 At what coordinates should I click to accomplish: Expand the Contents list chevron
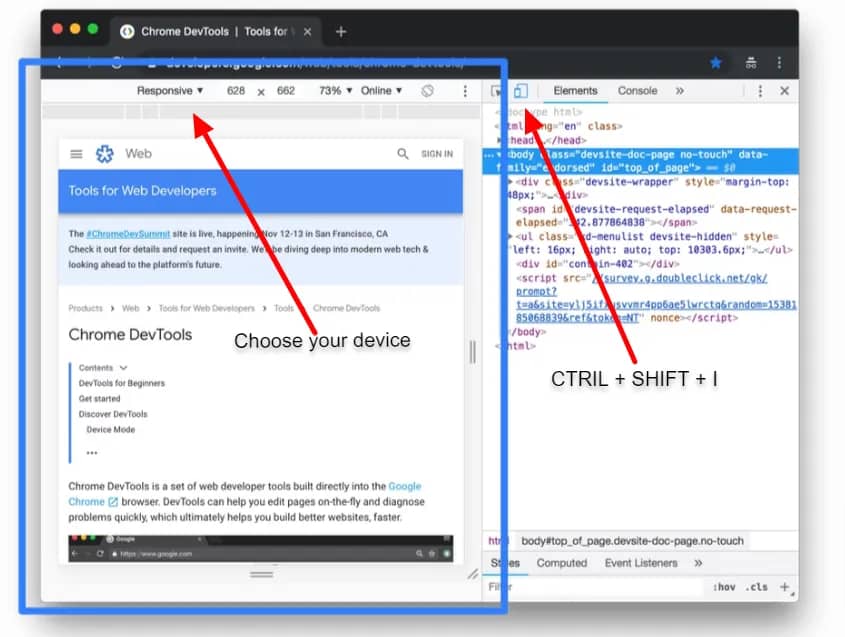[x=123, y=368]
